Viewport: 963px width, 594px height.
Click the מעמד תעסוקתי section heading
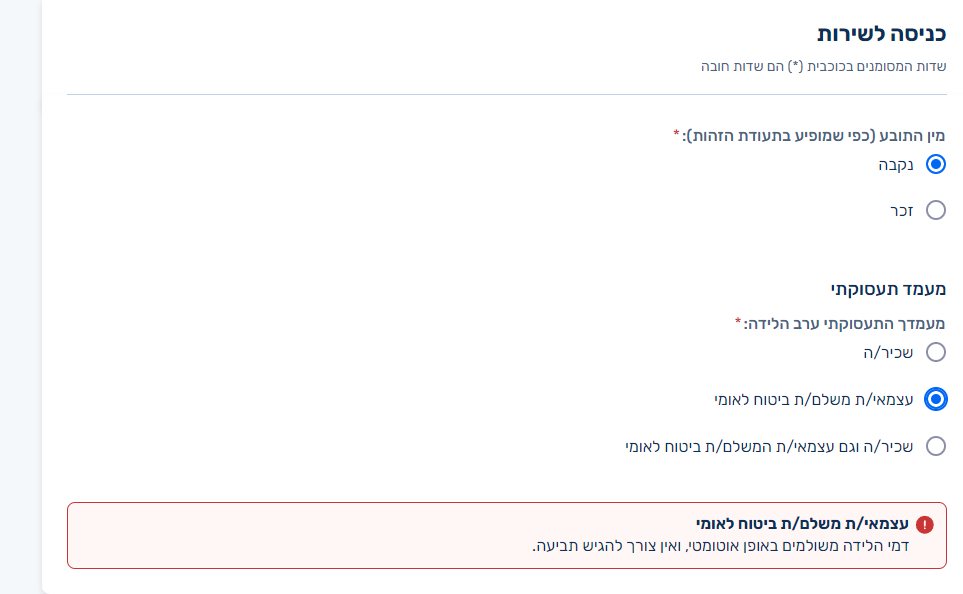(x=888, y=289)
